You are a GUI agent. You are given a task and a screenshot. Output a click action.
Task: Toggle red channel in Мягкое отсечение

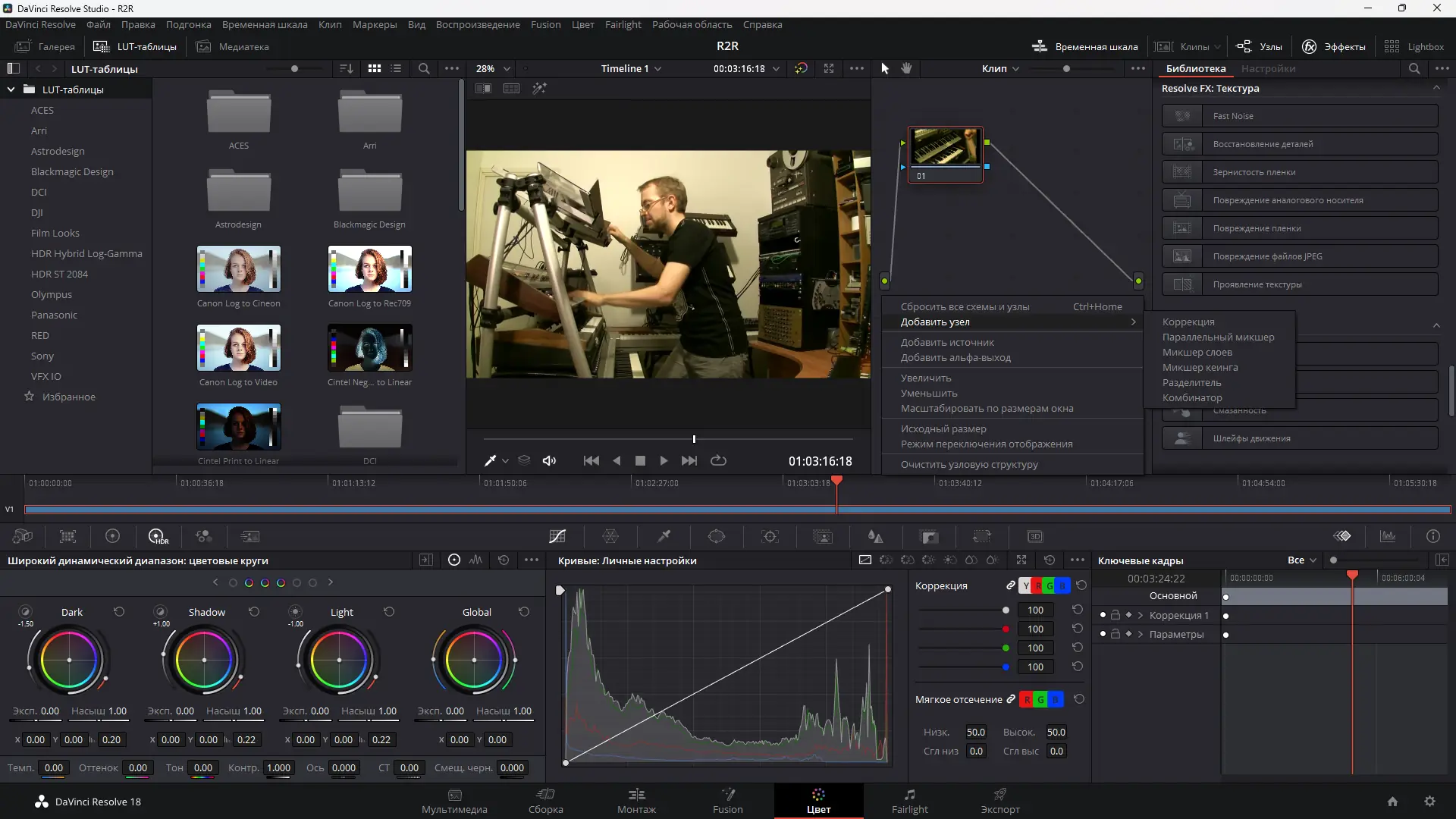[x=1027, y=699]
